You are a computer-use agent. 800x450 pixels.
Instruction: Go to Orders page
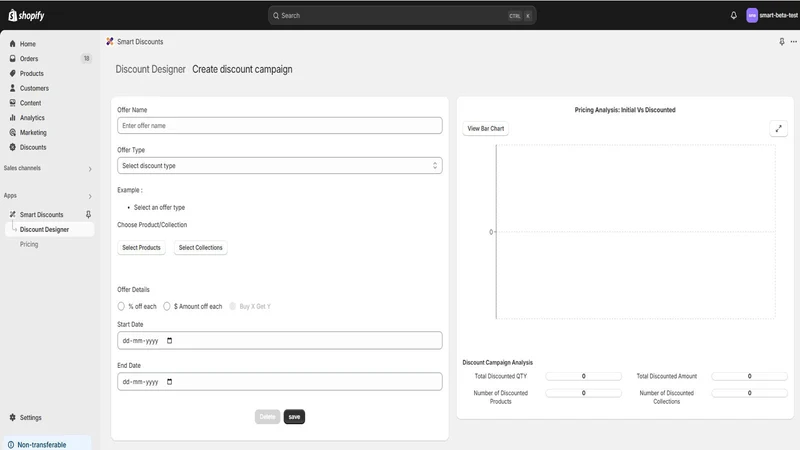click(x=29, y=59)
